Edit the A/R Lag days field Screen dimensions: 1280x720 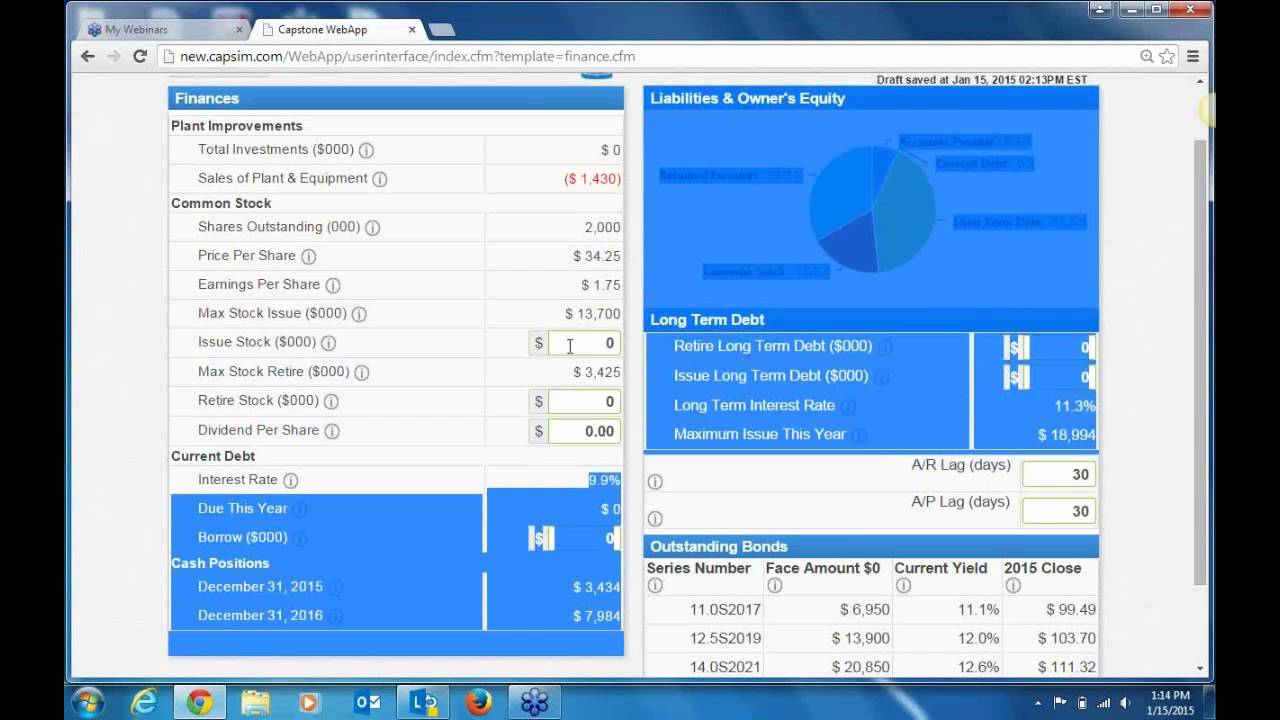[1059, 475]
